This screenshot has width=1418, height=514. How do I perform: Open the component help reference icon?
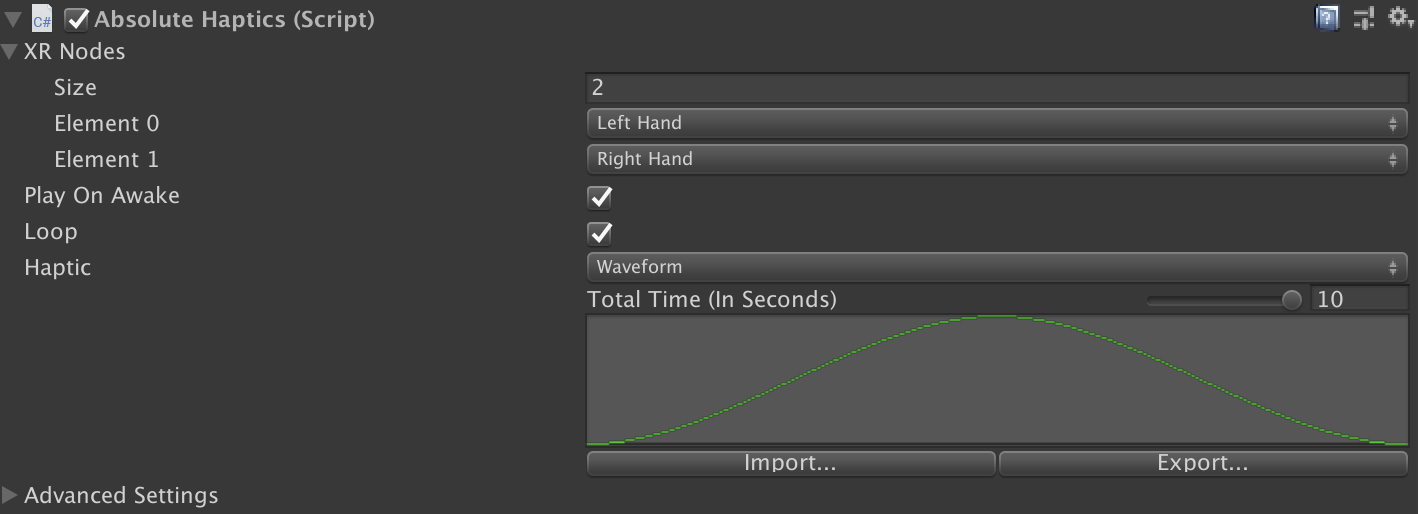pyautogui.click(x=1327, y=18)
